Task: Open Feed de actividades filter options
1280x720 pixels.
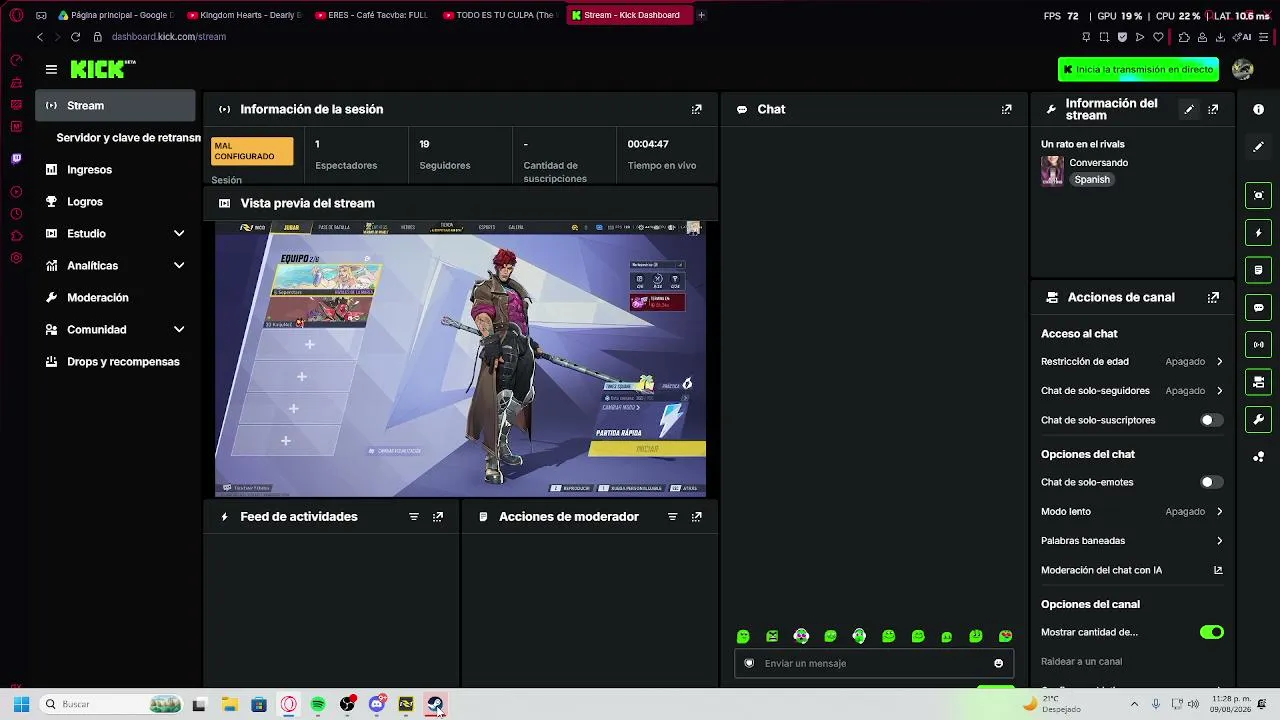Action: click(x=414, y=517)
